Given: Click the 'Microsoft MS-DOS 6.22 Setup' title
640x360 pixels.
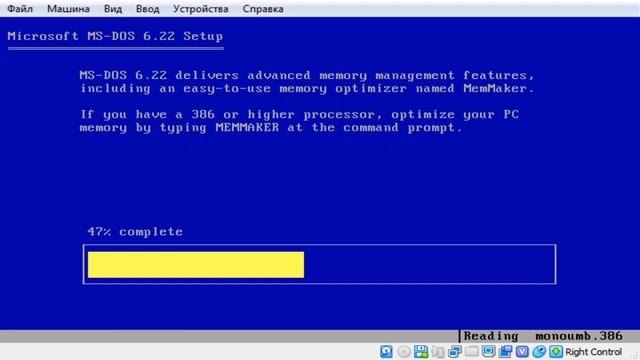Looking at the screenshot, I should click(x=115, y=36).
